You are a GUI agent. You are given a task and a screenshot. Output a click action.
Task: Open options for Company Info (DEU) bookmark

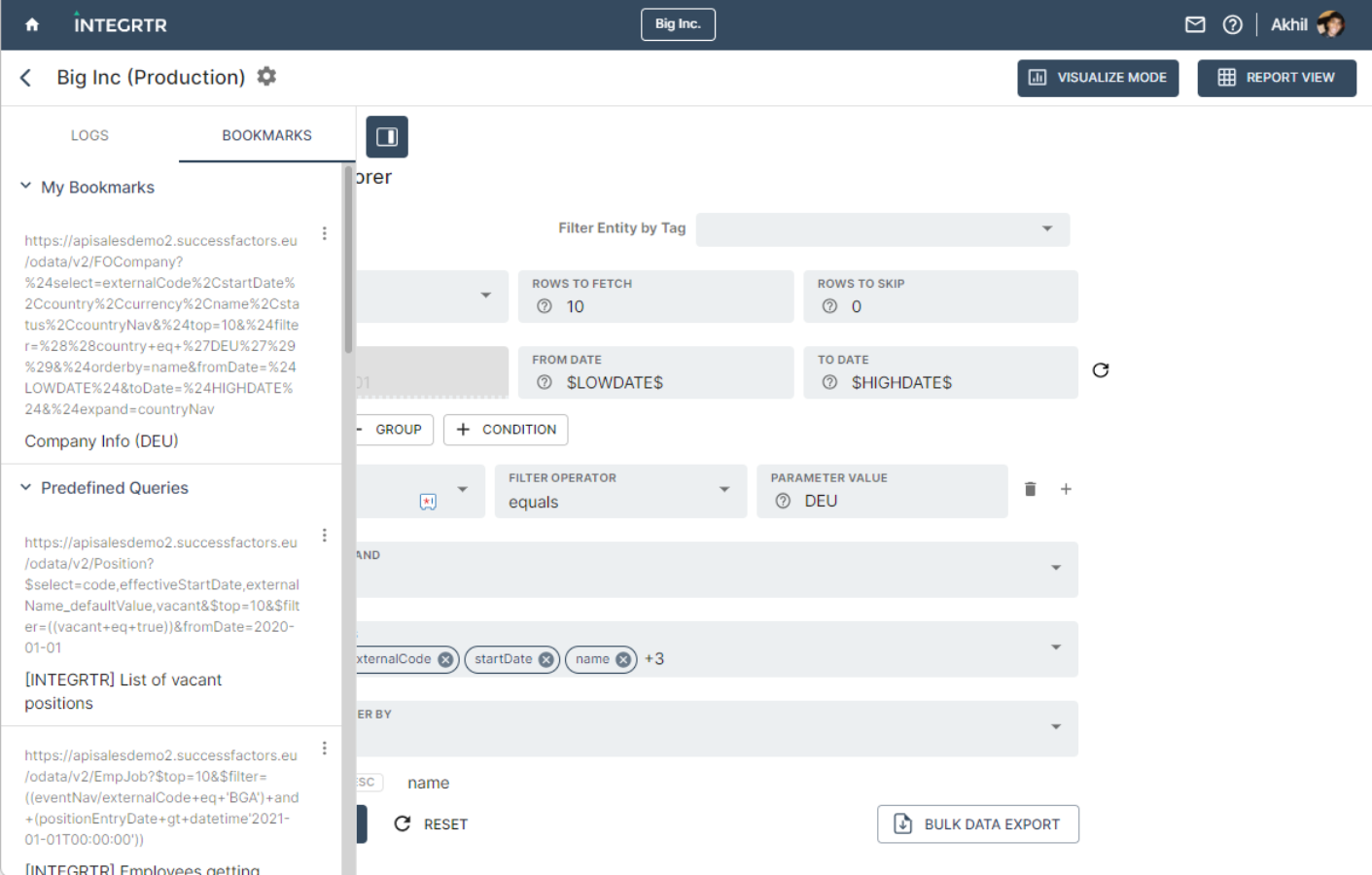324,233
